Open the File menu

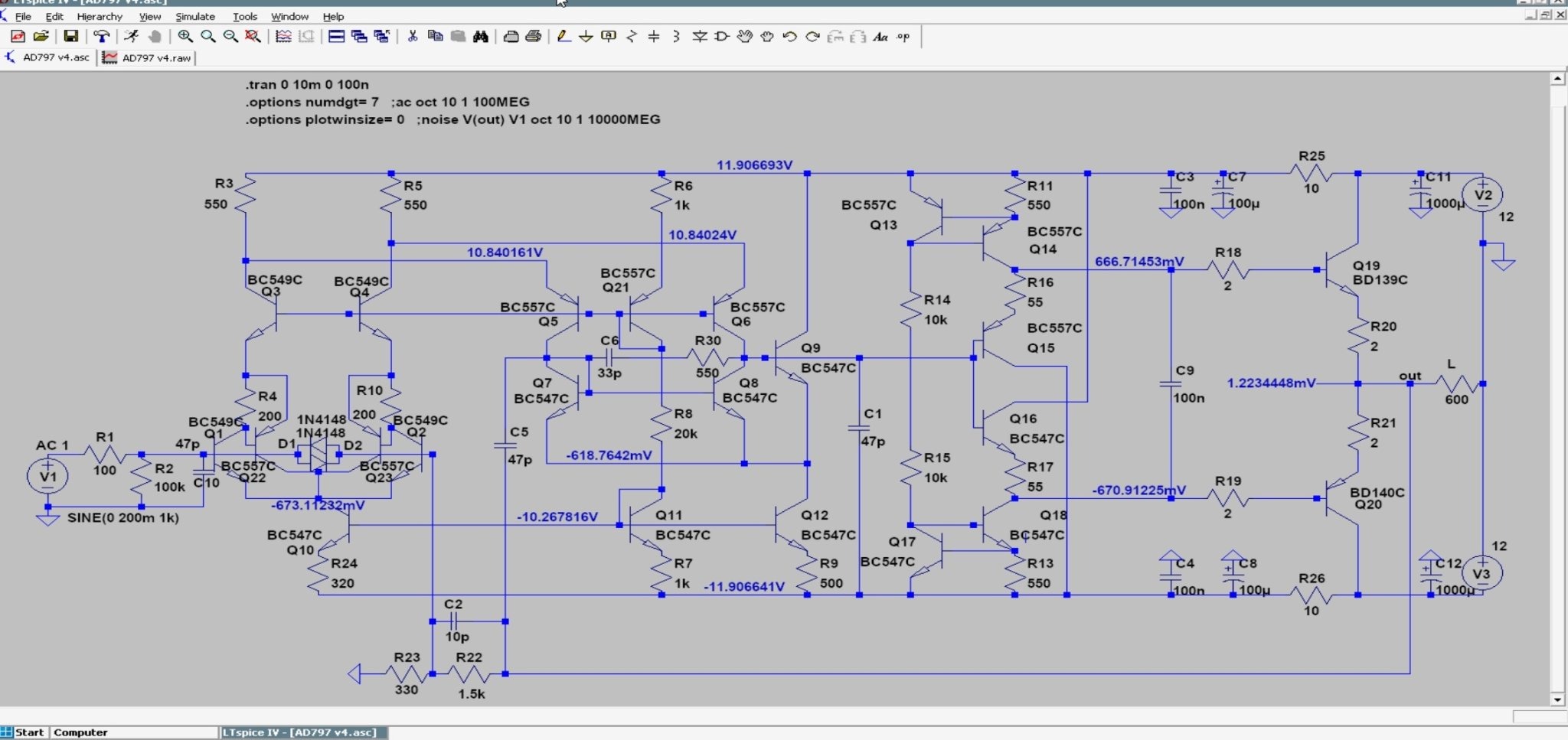click(23, 16)
